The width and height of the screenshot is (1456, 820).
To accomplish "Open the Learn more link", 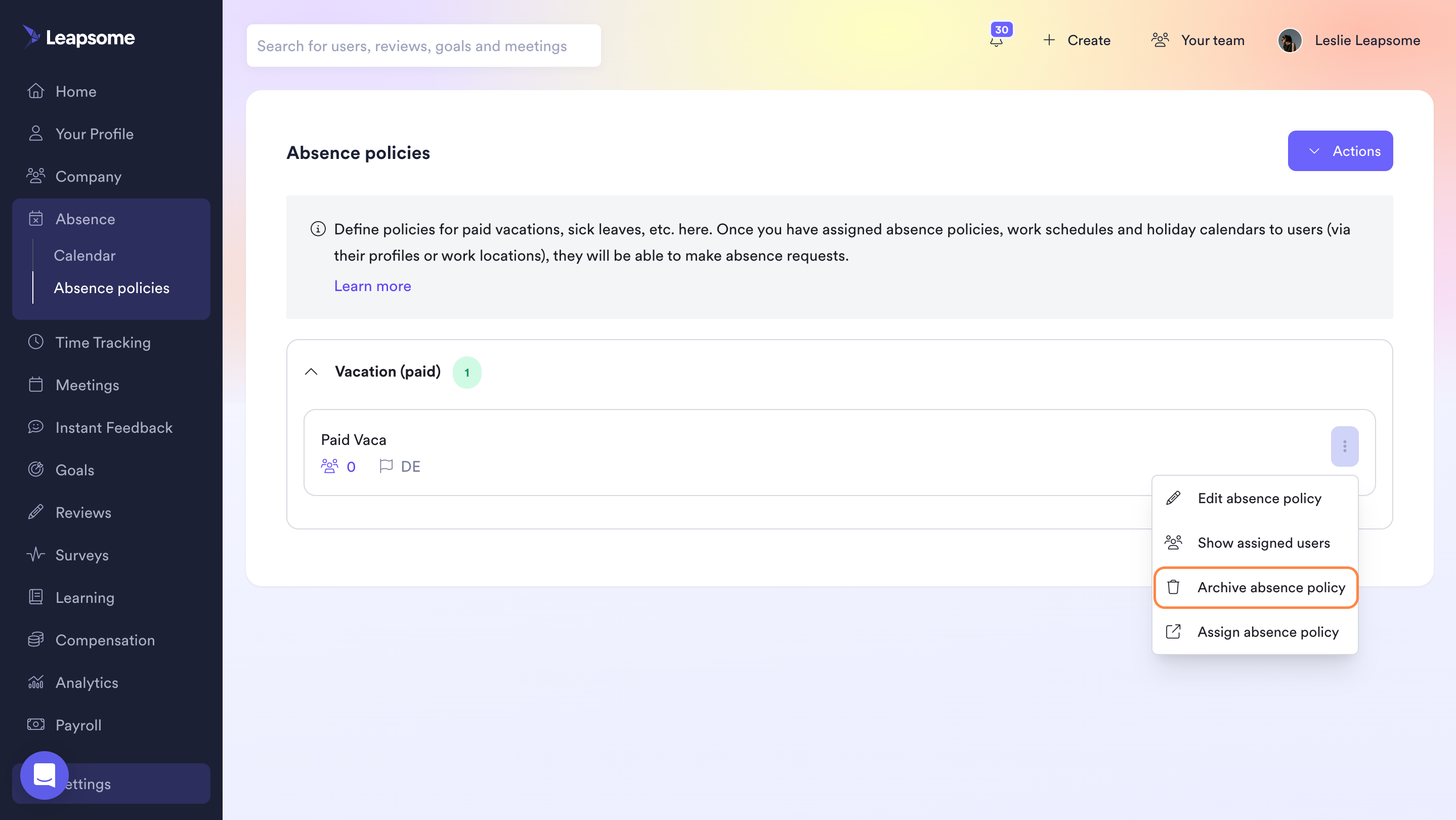I will pyautogui.click(x=372, y=286).
